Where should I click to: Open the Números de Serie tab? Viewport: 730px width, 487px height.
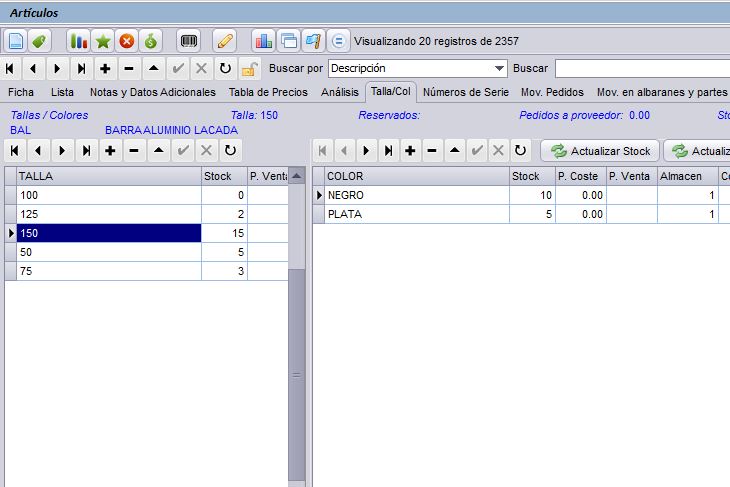point(466,92)
